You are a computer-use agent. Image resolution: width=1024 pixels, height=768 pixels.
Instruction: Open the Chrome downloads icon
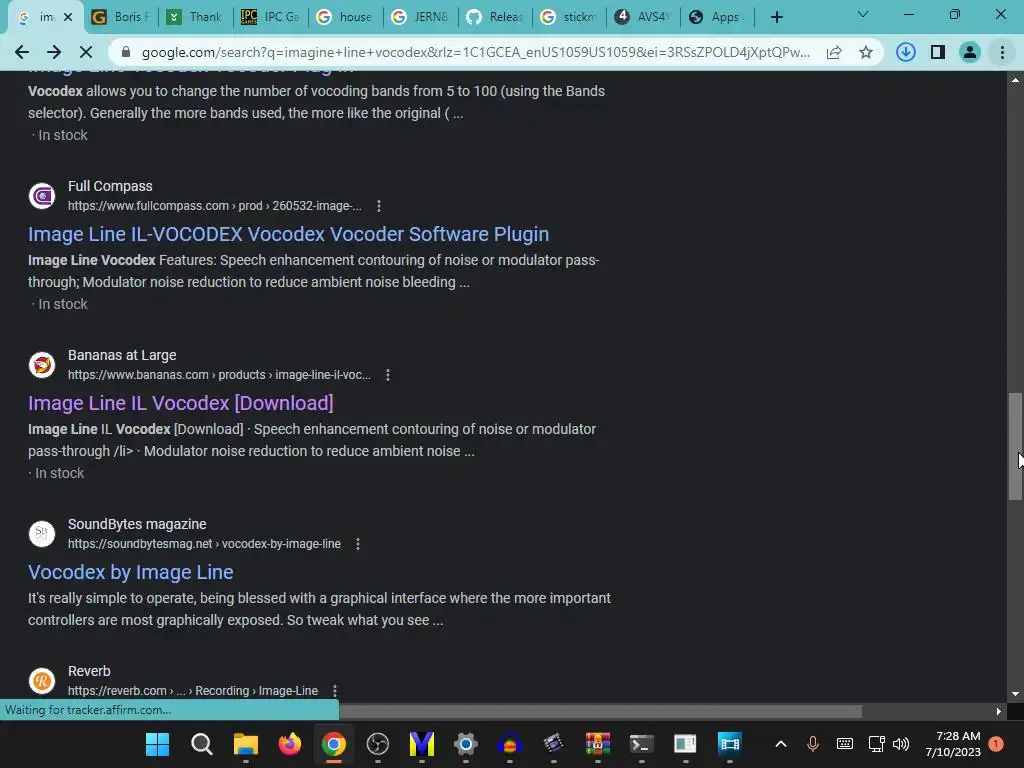tap(906, 52)
